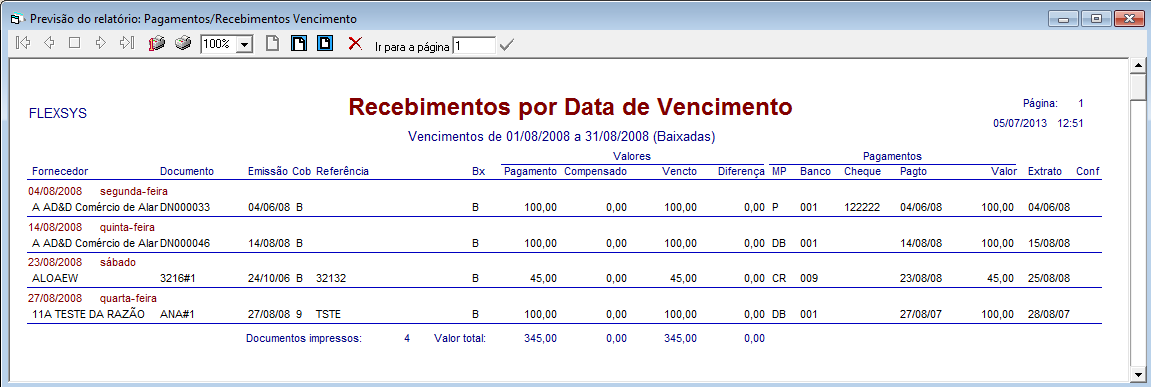Click document 3216#1

[x=178, y=278]
